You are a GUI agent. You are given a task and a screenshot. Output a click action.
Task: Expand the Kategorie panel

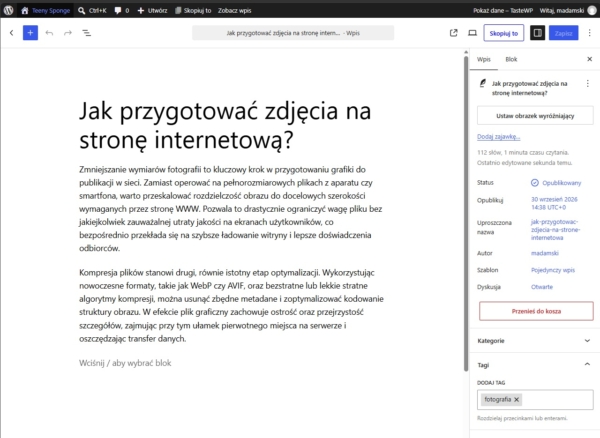click(534, 340)
